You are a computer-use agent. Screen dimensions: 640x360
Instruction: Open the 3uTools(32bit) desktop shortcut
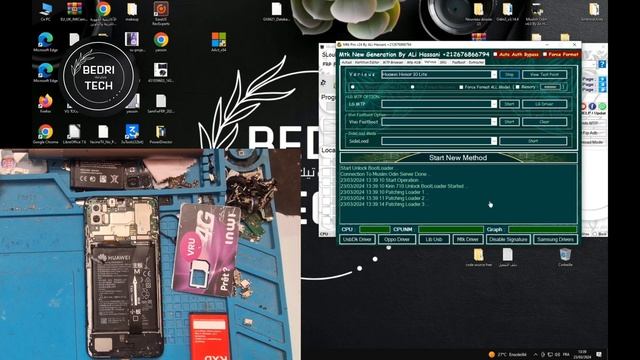tap(132, 134)
